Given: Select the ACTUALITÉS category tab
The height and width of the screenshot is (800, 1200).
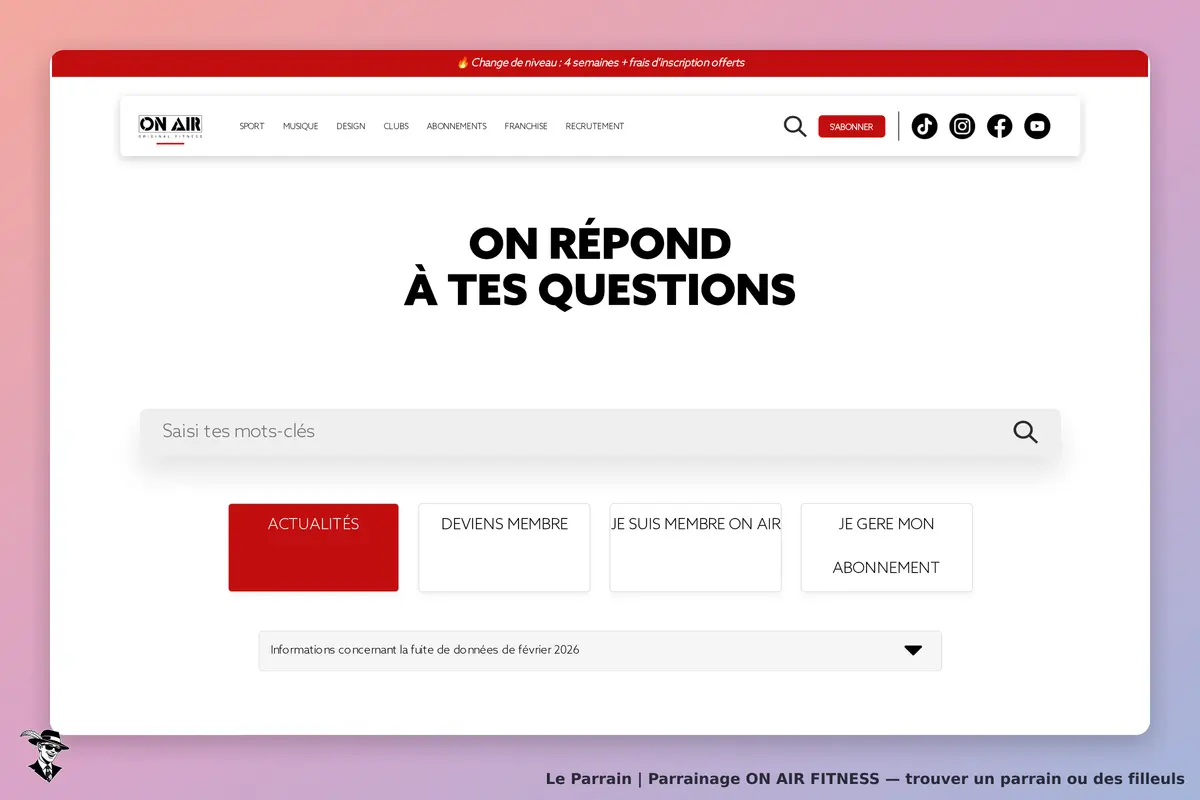Looking at the screenshot, I should pyautogui.click(x=313, y=547).
